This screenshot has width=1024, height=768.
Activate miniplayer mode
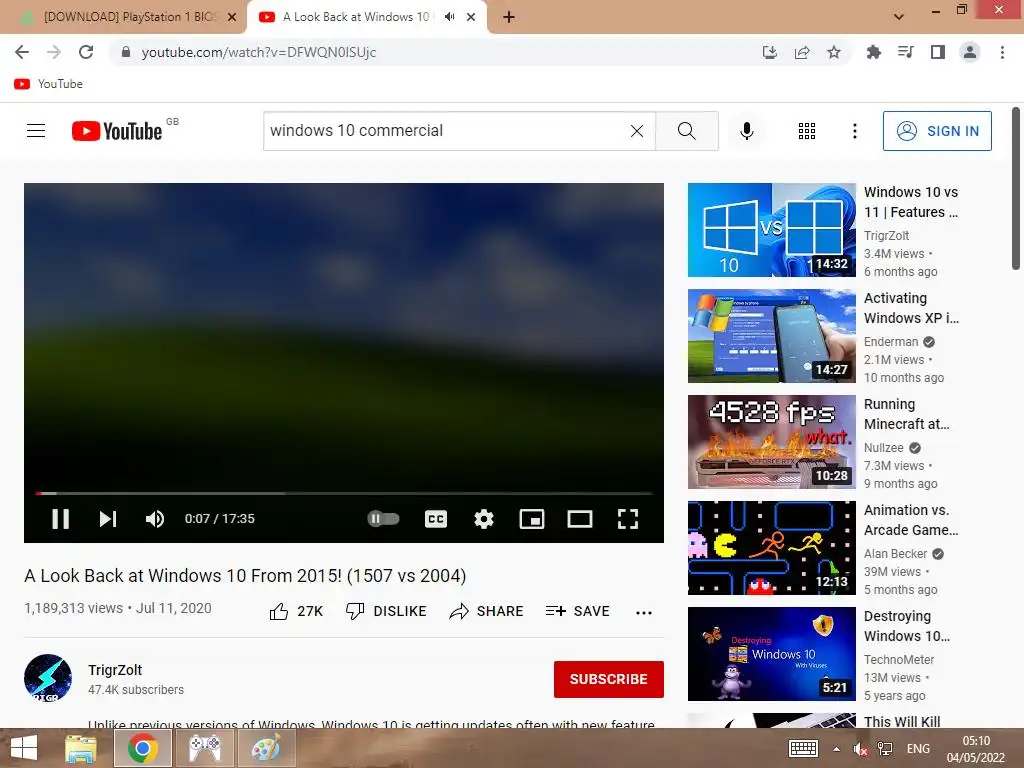532,519
